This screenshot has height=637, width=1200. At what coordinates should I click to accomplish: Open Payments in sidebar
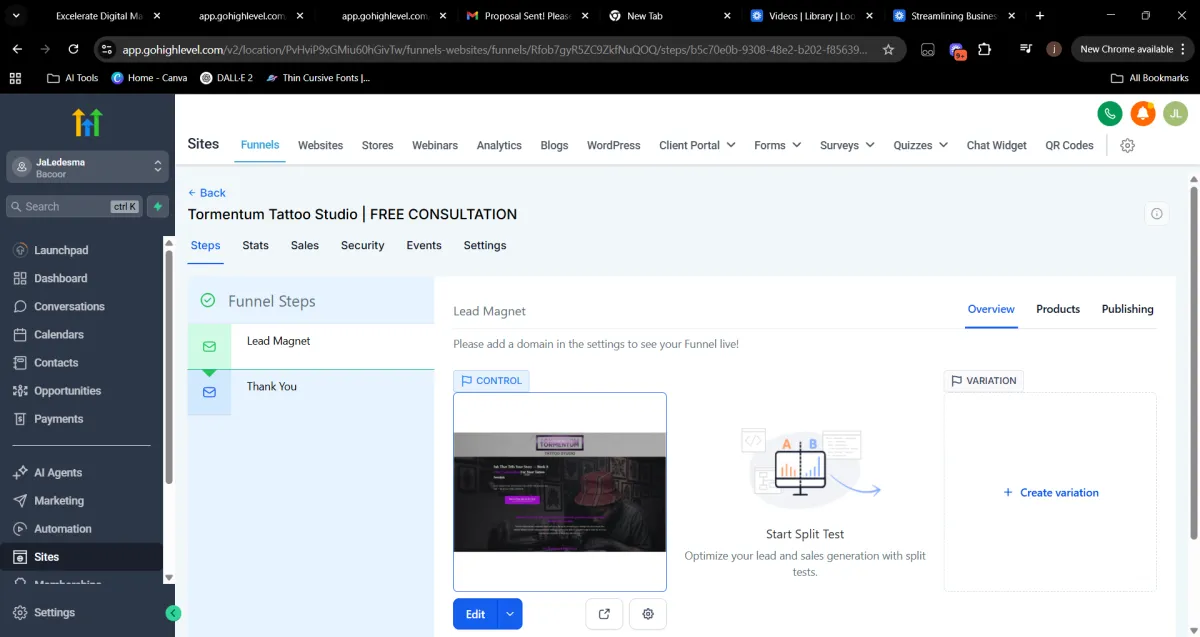(x=58, y=418)
